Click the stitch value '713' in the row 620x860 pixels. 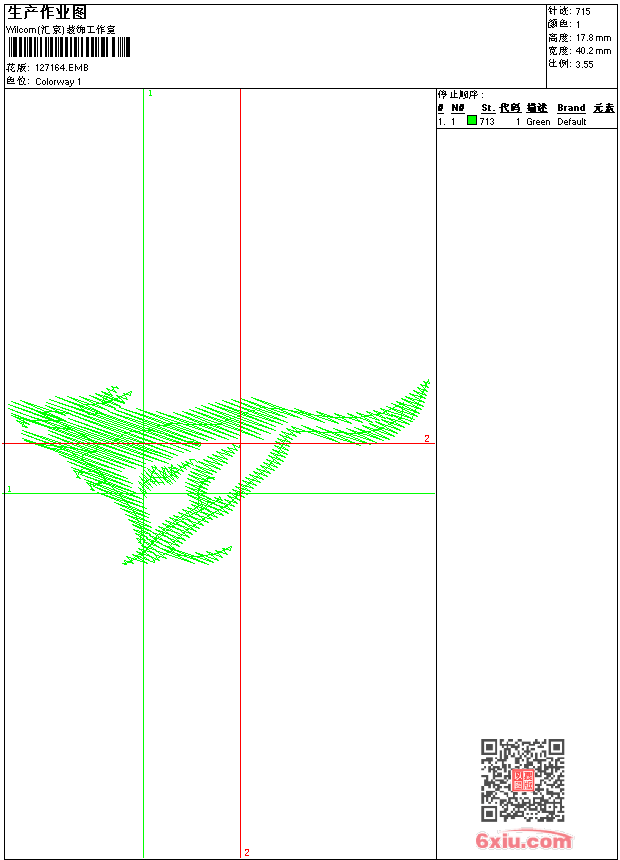point(487,122)
